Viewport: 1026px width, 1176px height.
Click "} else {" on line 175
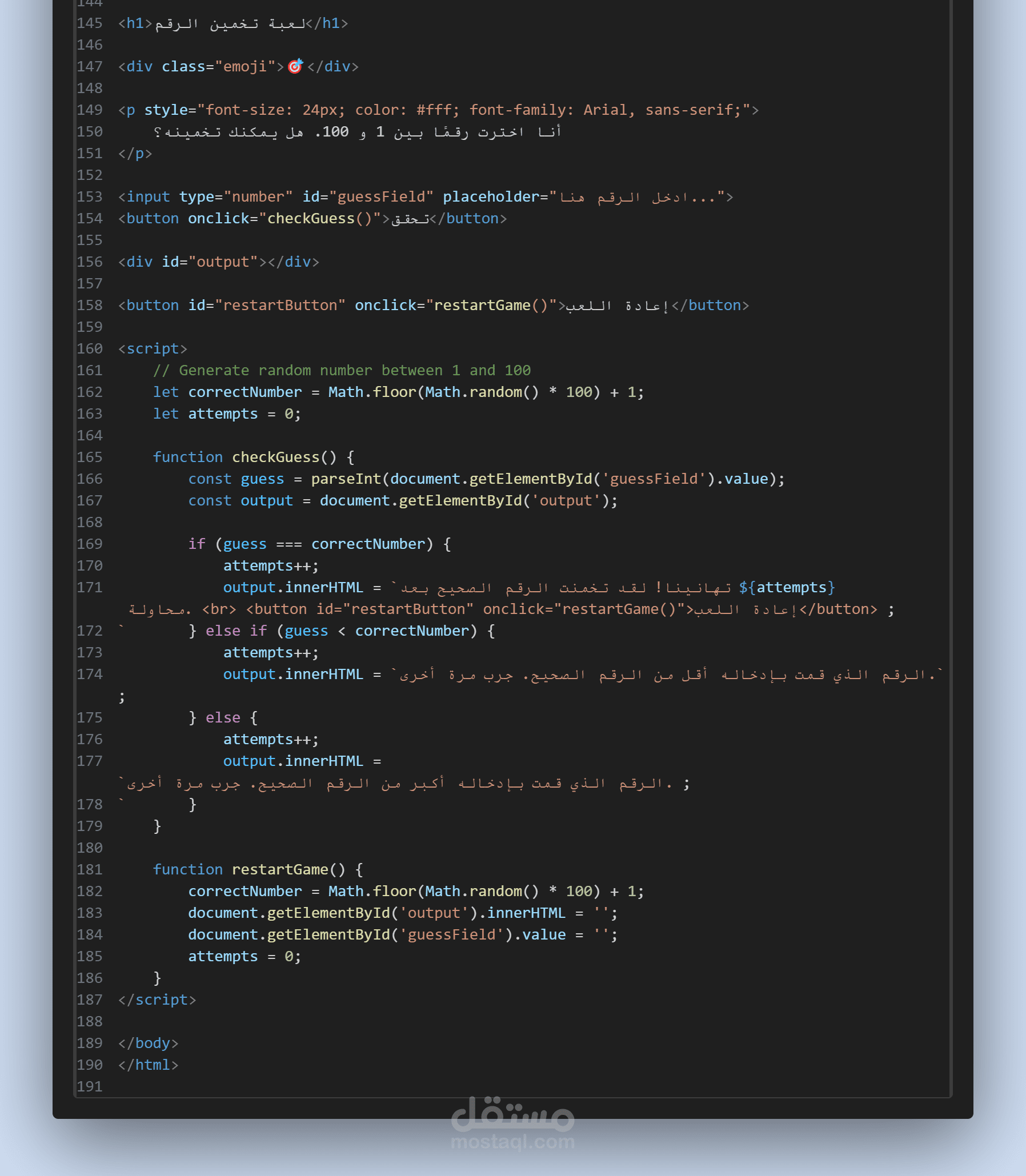[223, 718]
